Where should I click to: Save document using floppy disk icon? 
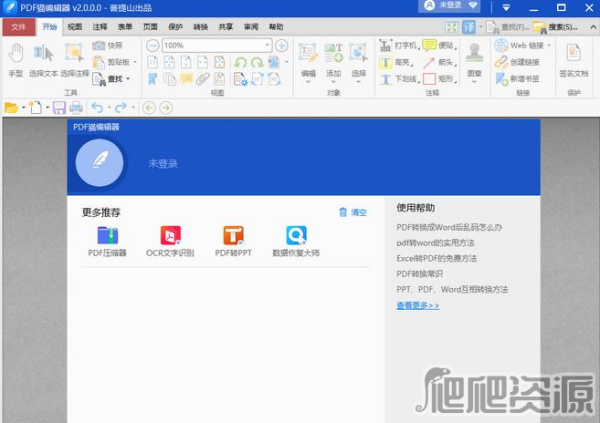(x=59, y=108)
